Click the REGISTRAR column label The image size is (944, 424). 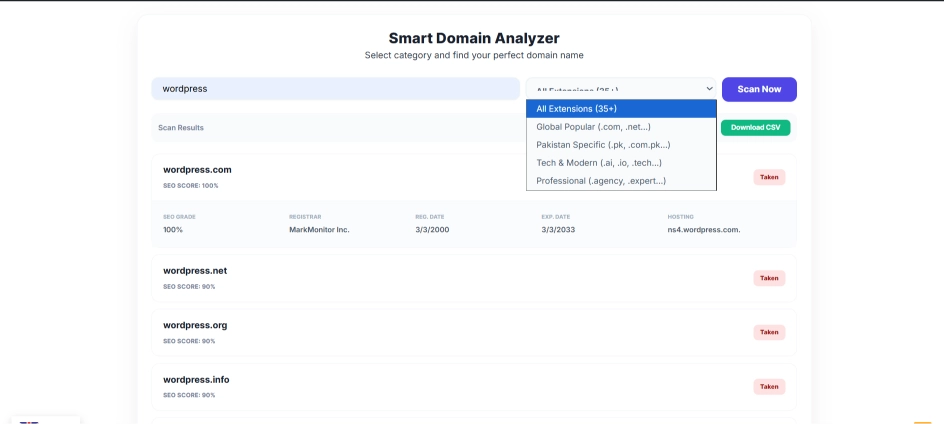(305, 217)
